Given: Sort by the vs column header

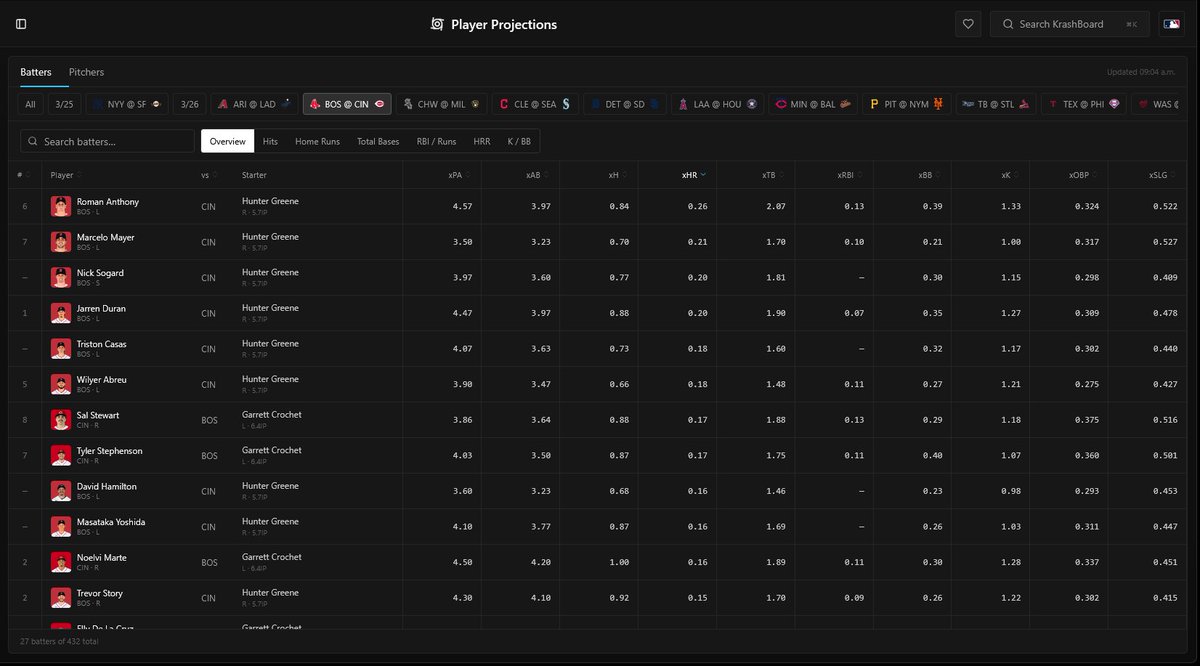Looking at the screenshot, I should point(209,175).
